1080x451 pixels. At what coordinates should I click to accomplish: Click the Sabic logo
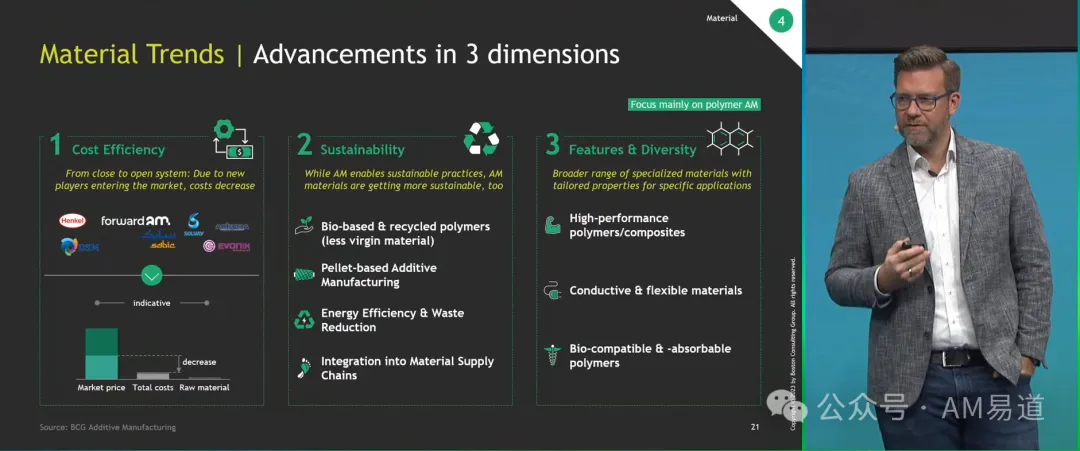point(158,241)
